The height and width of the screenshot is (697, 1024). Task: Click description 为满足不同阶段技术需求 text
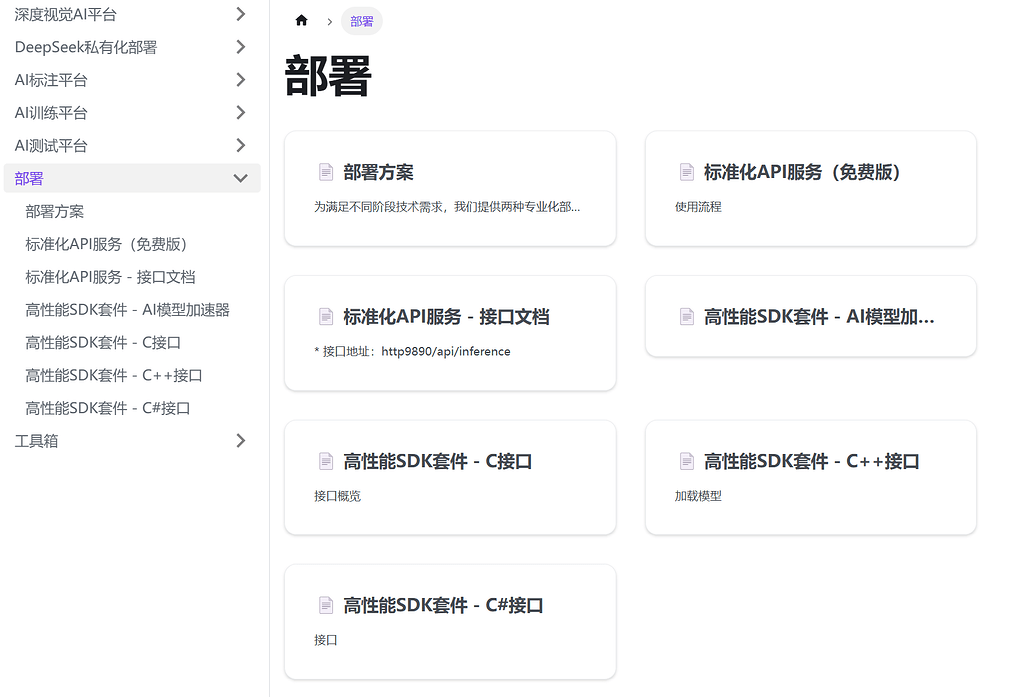pyautogui.click(x=447, y=206)
